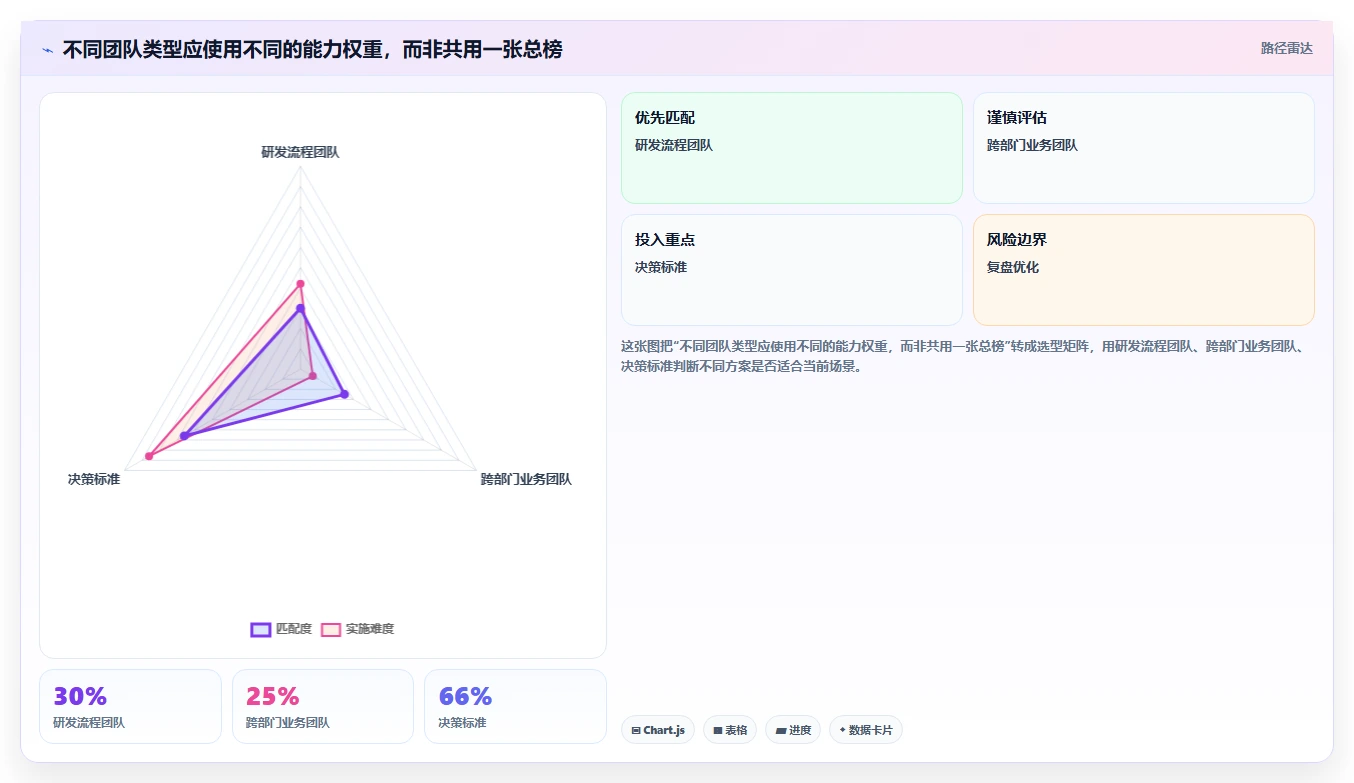Select the 进度 tag chip
The width and height of the screenshot is (1354, 783).
pyautogui.click(x=793, y=730)
